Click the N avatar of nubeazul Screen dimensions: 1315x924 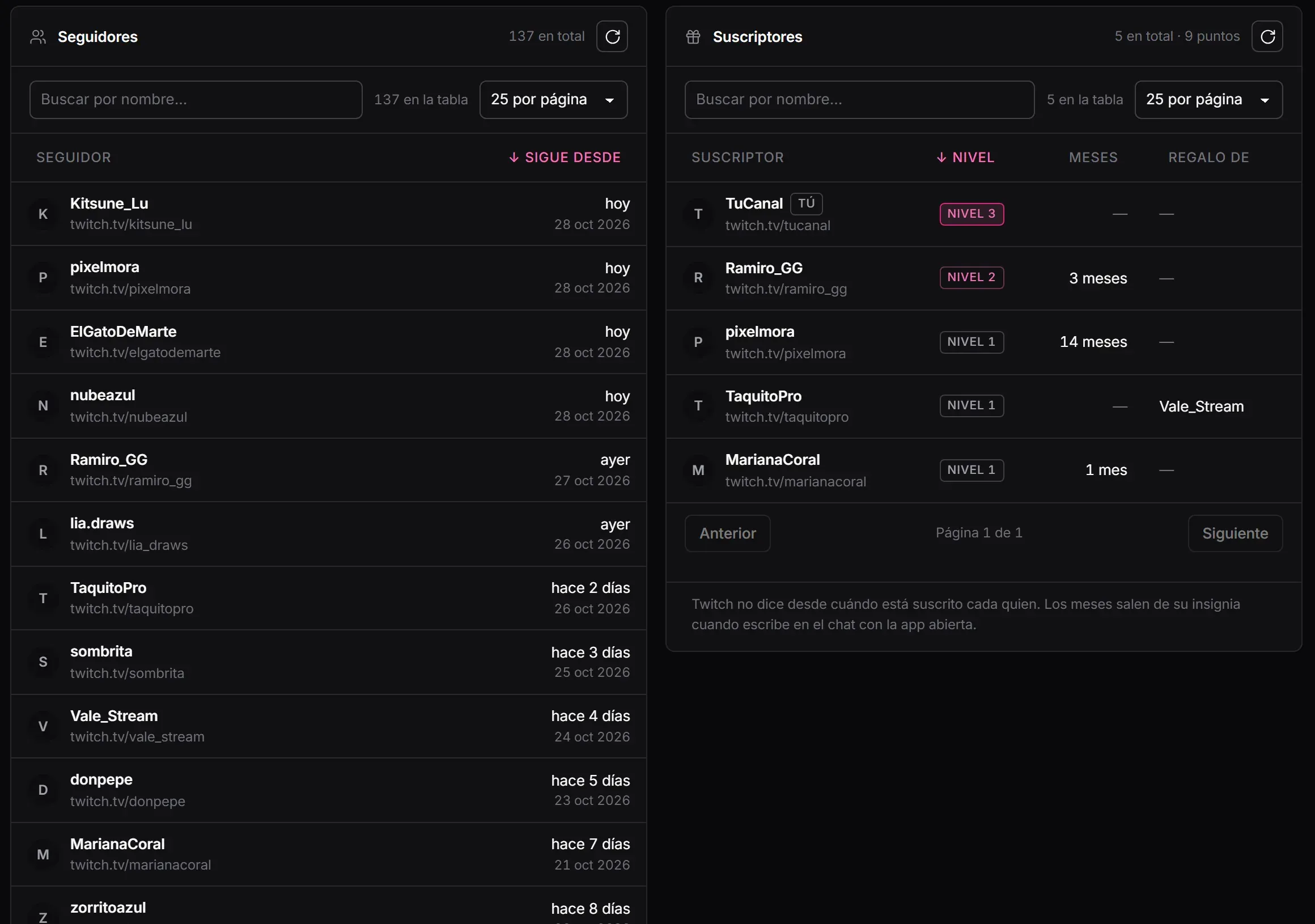(43, 406)
